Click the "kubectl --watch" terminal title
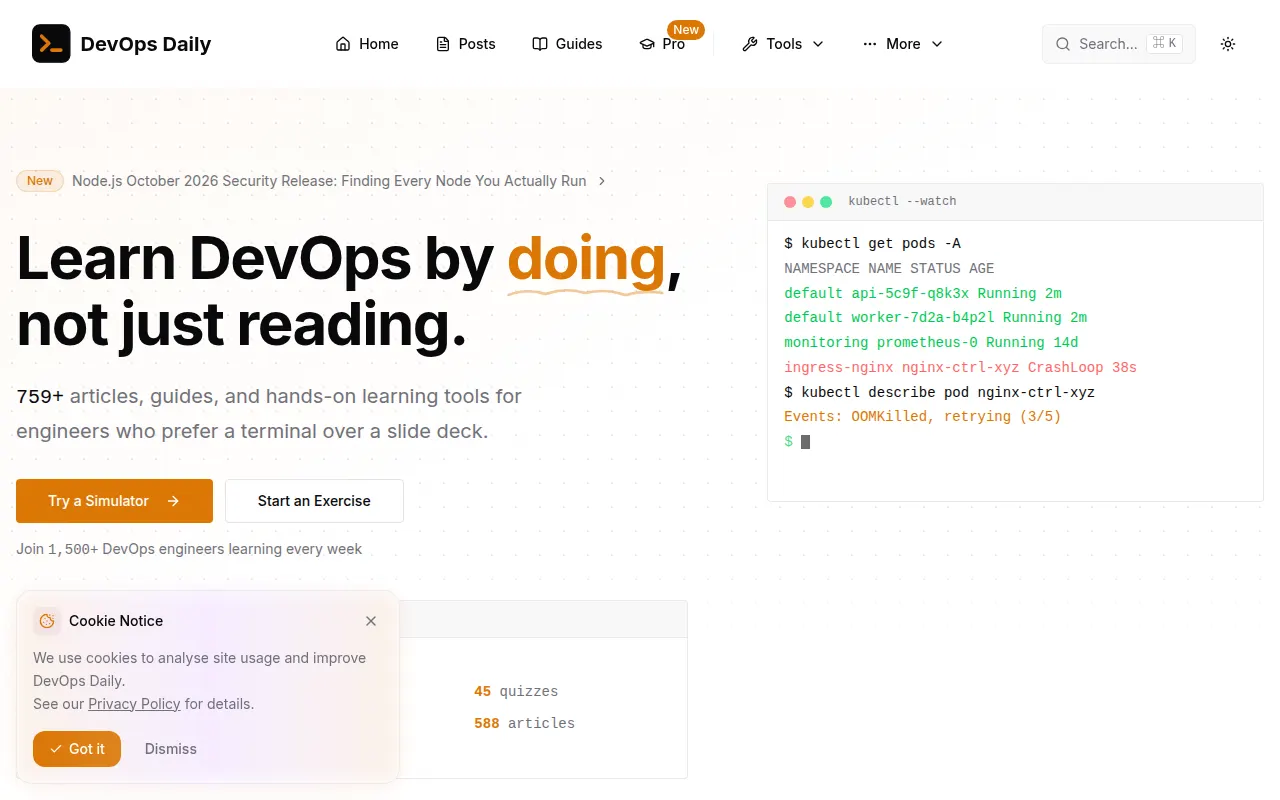1280x800 pixels. pos(902,202)
